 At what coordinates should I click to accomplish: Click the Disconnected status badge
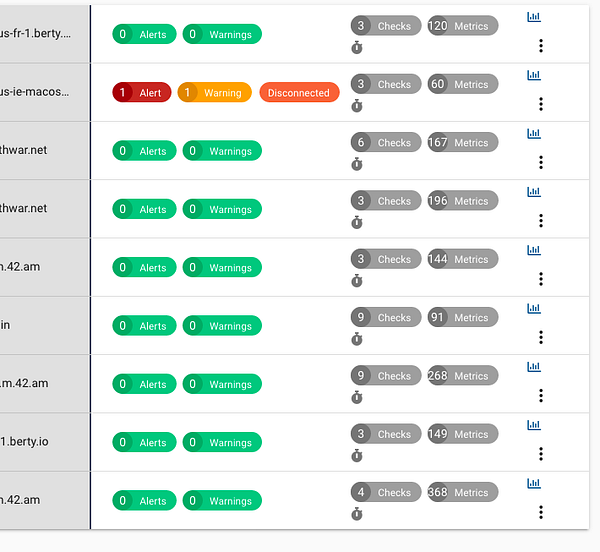(x=299, y=92)
